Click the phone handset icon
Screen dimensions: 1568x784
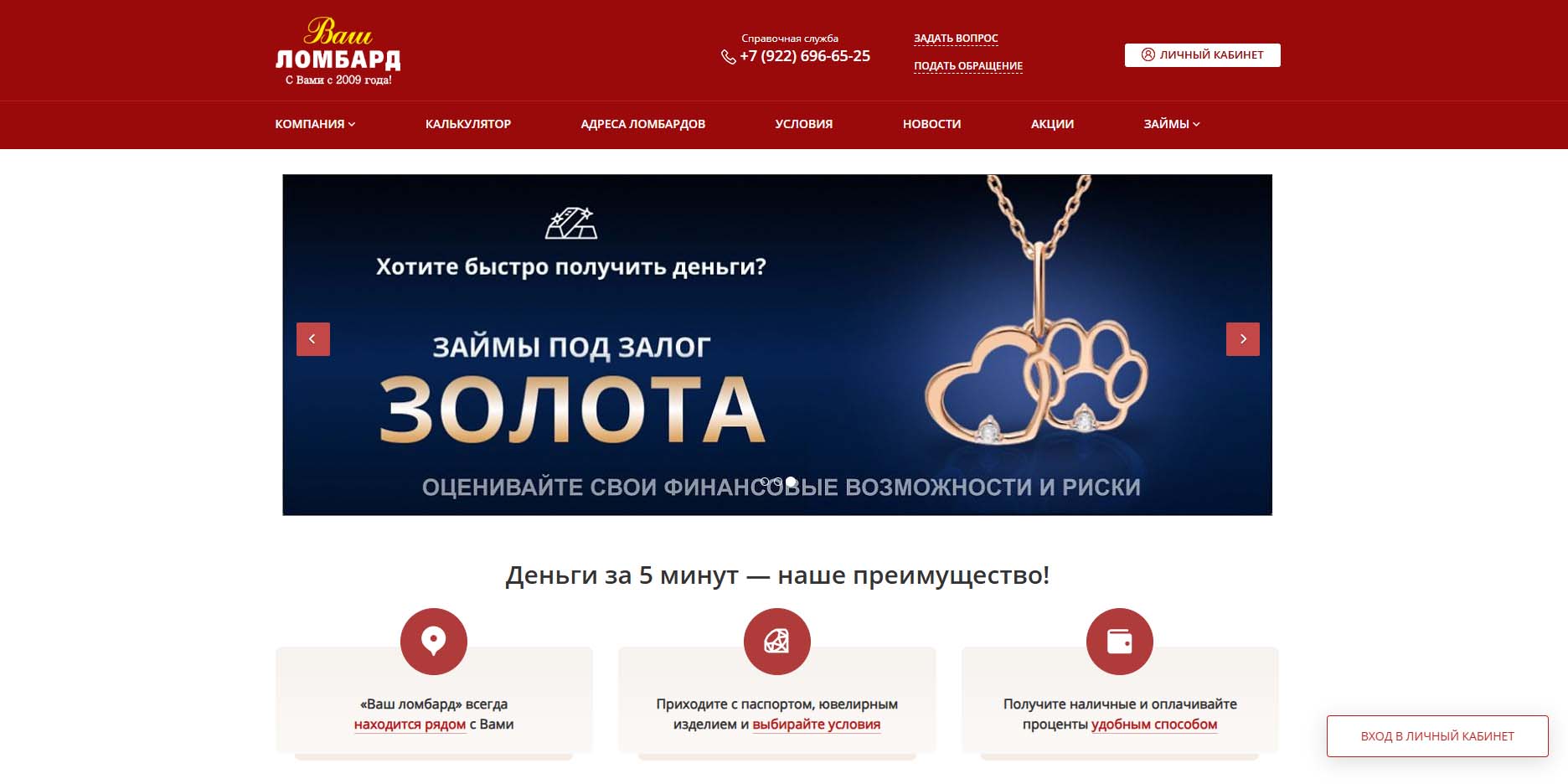(729, 57)
